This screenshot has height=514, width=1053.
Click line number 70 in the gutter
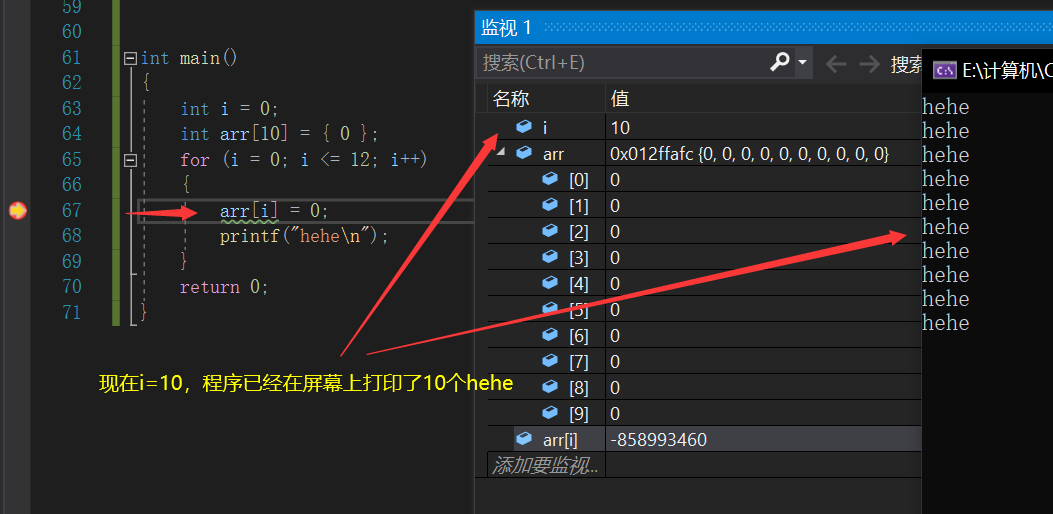click(x=71, y=287)
